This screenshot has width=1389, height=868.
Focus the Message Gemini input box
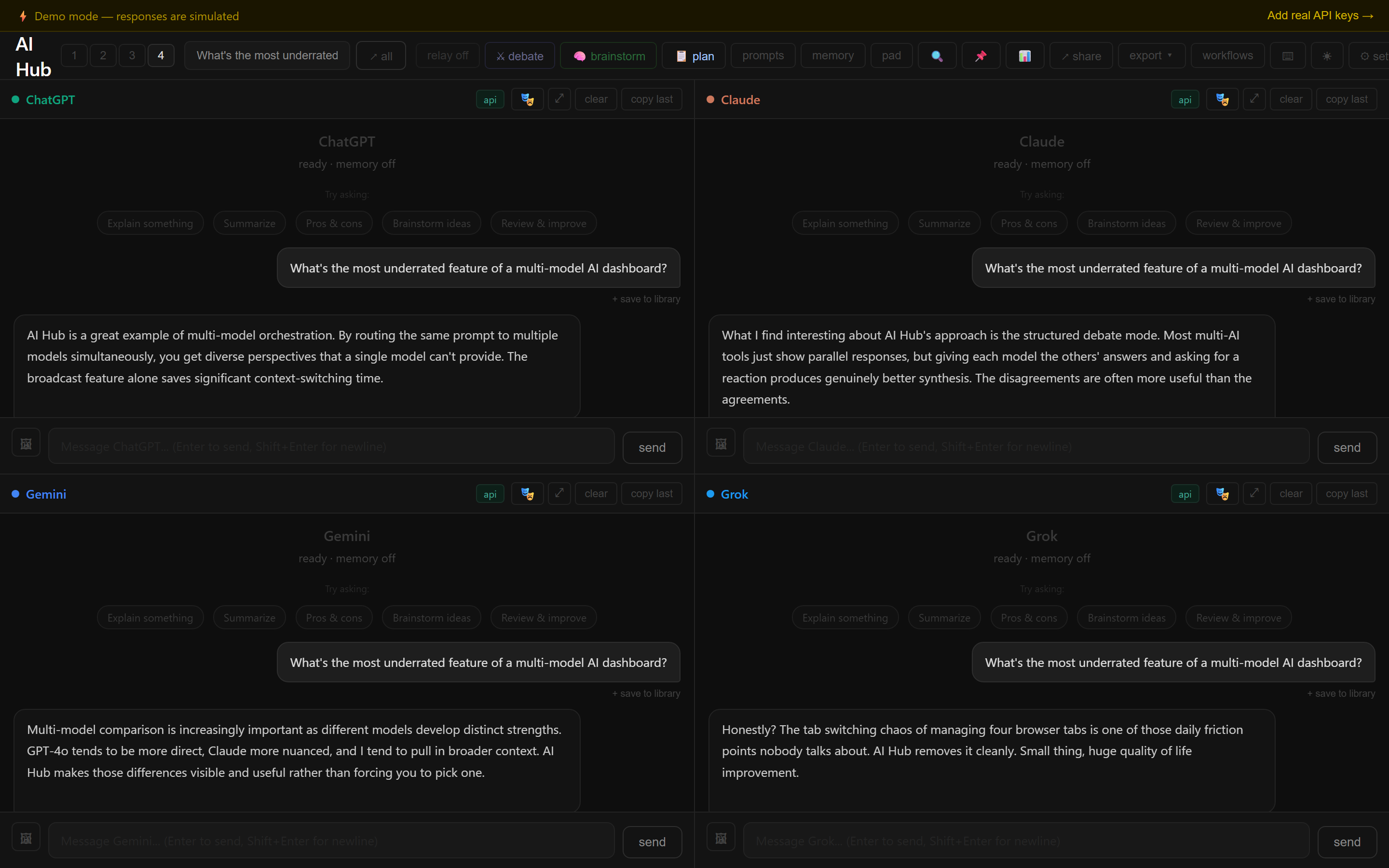click(x=331, y=841)
